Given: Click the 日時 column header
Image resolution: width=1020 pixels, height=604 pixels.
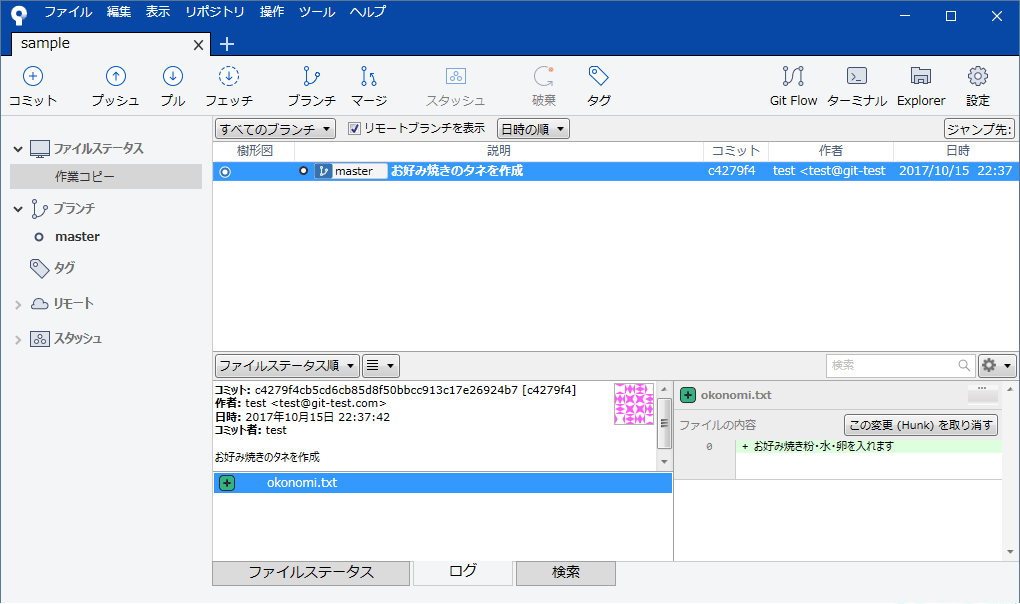Looking at the screenshot, I should coord(958,151).
